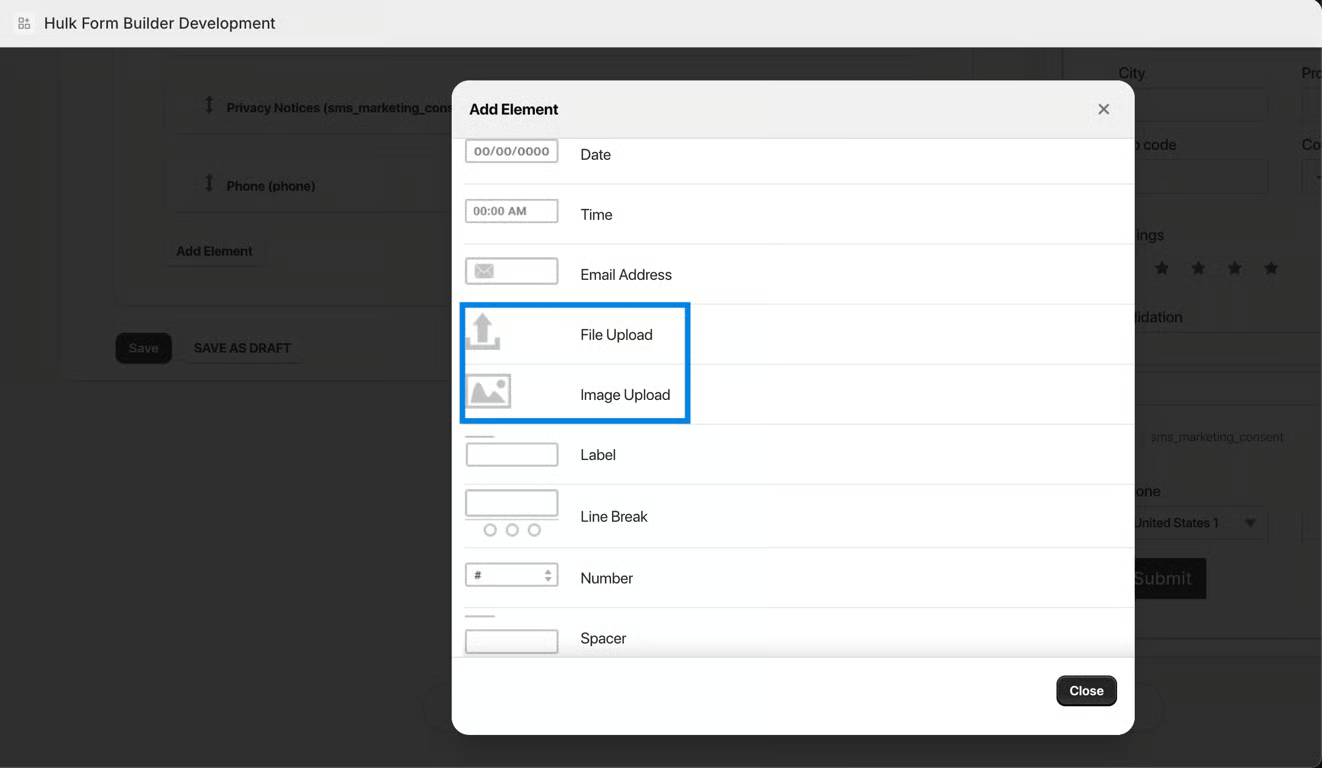Click the Label element preview icon
The image size is (1322, 768).
tap(511, 452)
